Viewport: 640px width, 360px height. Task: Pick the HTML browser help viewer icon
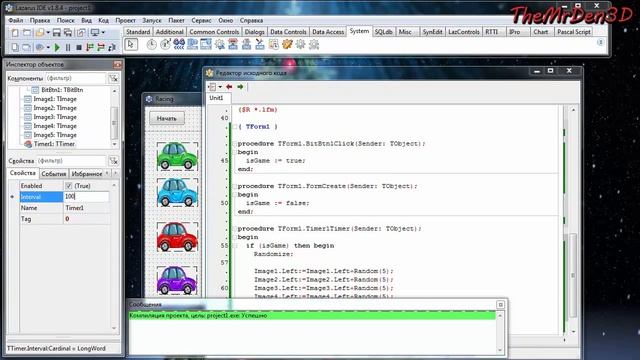point(206,44)
